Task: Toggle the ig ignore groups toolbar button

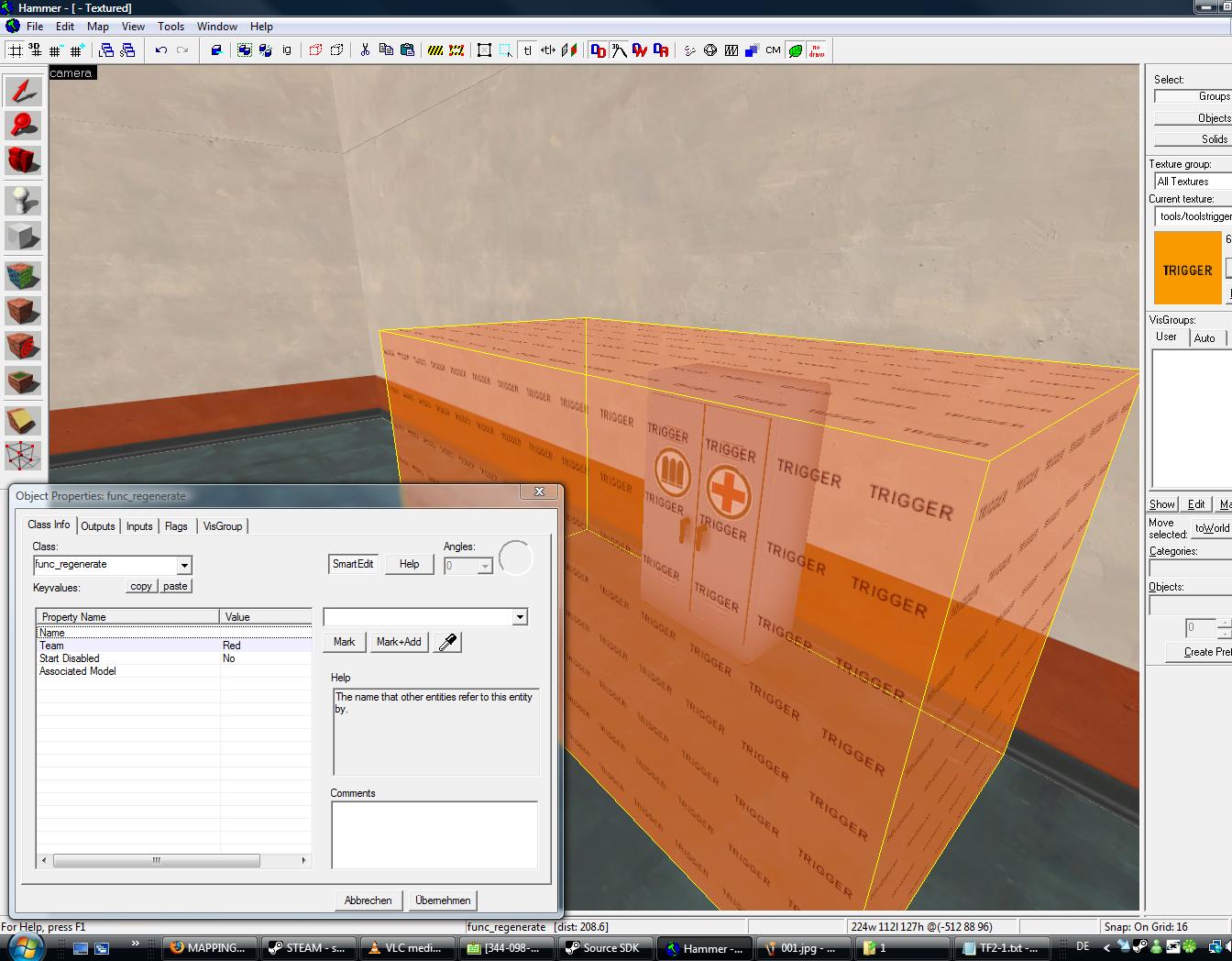Action: coord(286,50)
